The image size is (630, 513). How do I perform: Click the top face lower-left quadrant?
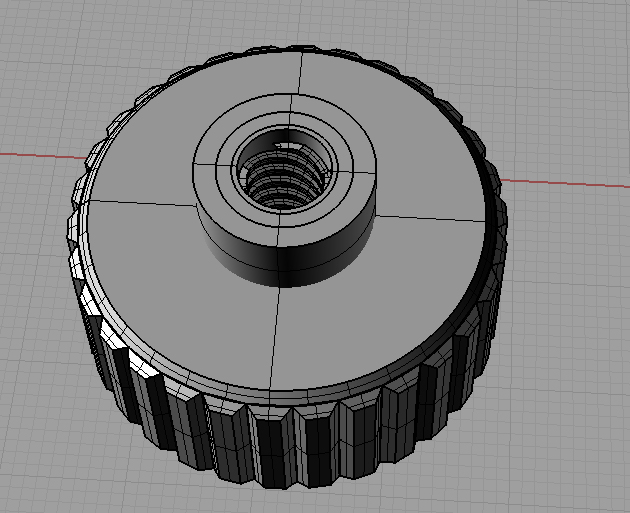pos(180,290)
